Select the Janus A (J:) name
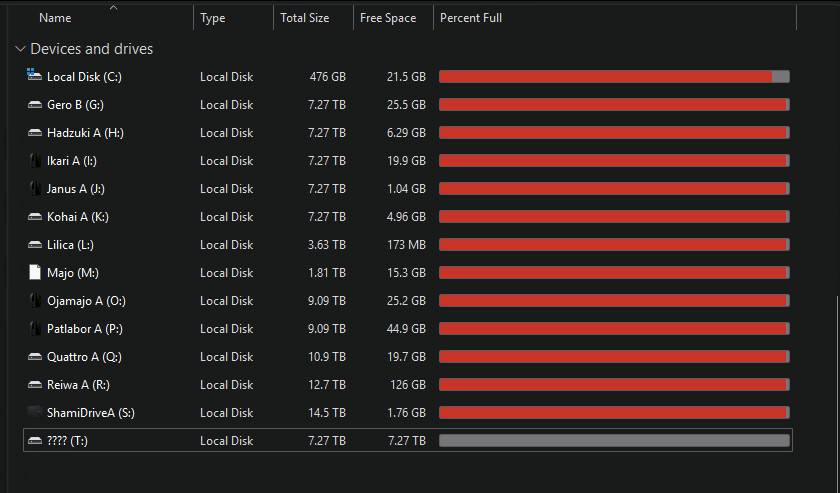Viewport: 840px width, 493px height. click(x=76, y=189)
